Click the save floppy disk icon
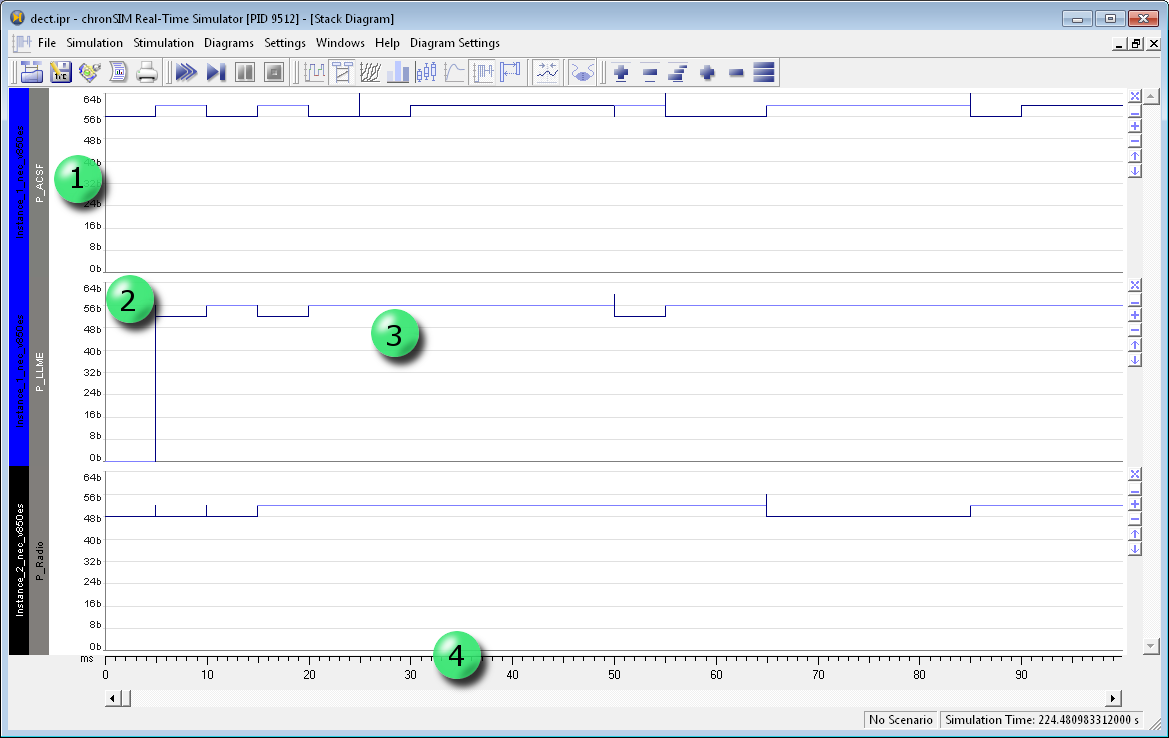 (x=60, y=72)
